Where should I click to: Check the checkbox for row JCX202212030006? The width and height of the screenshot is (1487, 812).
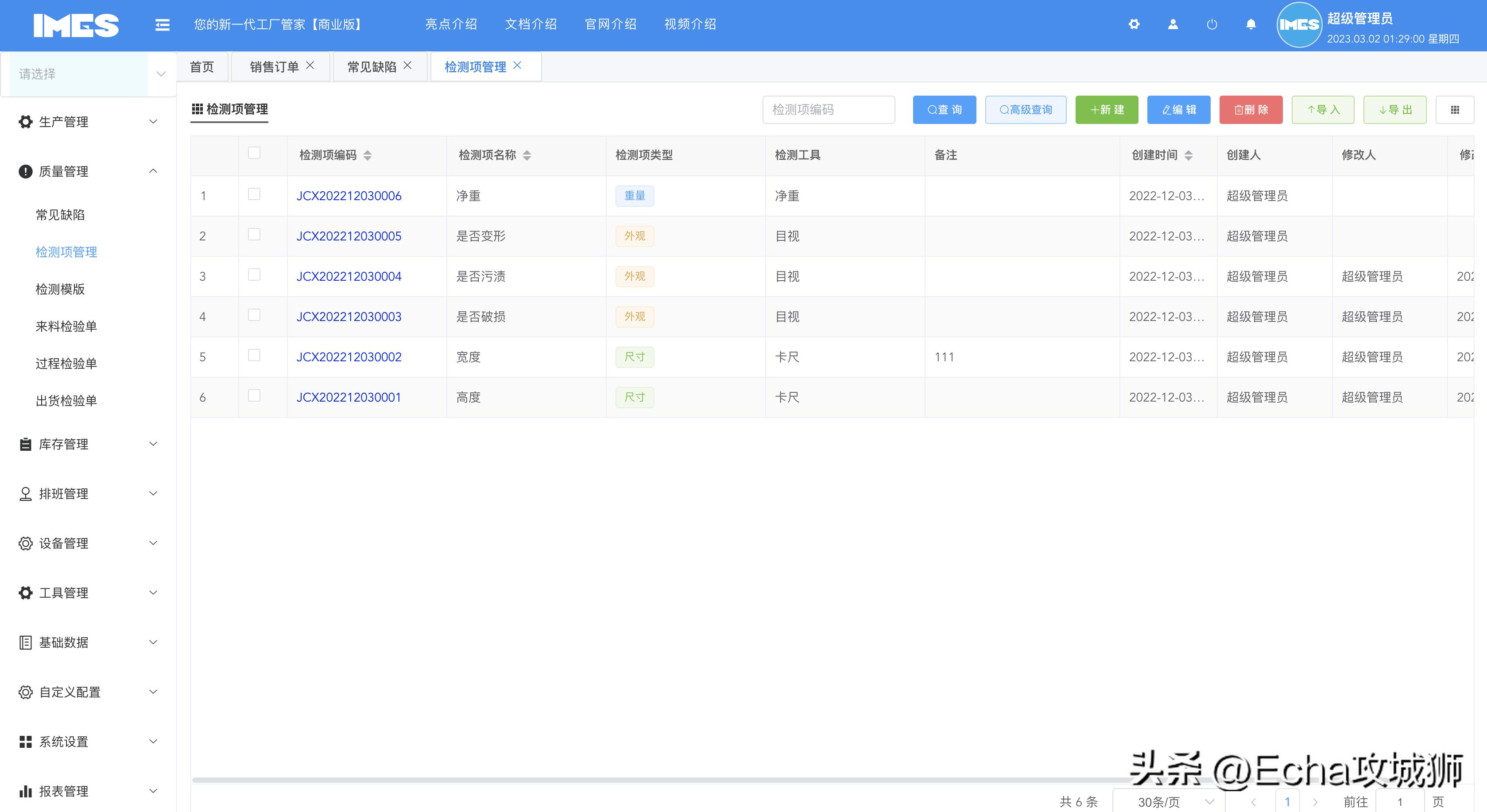[254, 194]
